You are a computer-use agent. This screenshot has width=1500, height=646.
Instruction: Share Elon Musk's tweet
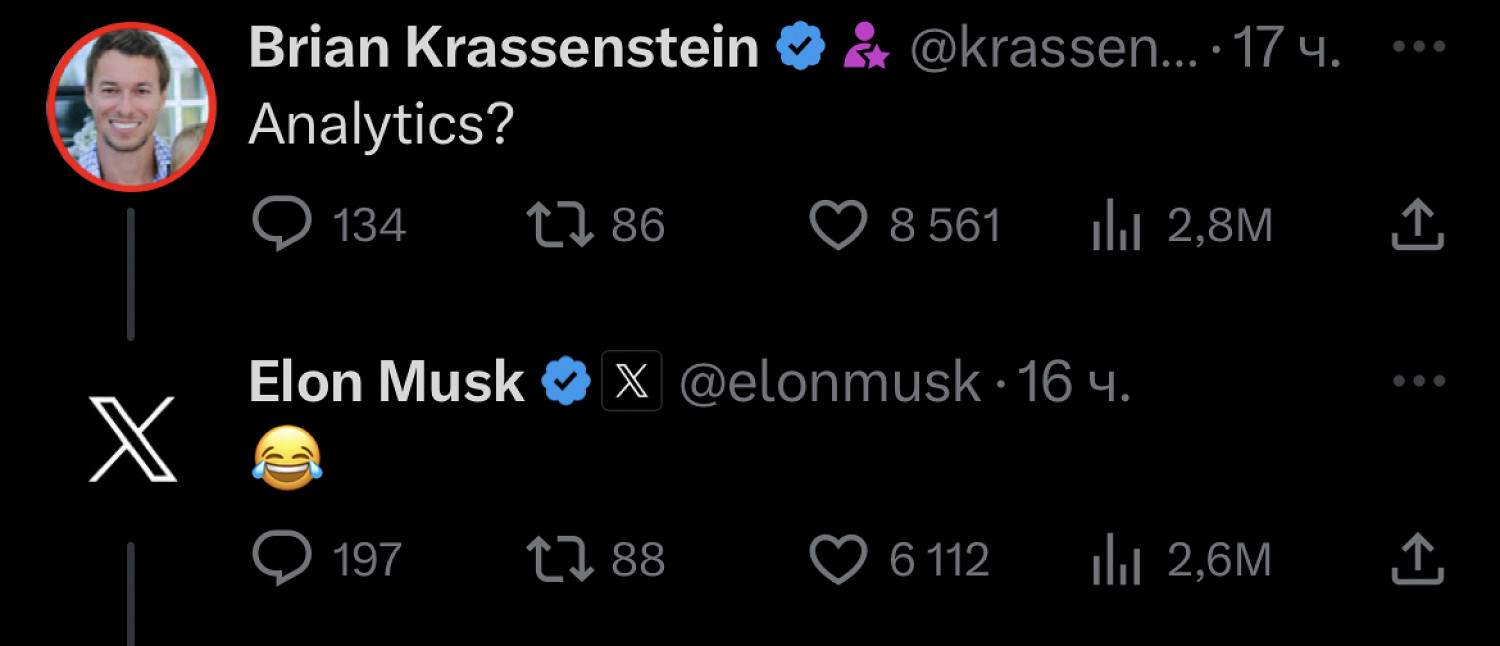1418,560
